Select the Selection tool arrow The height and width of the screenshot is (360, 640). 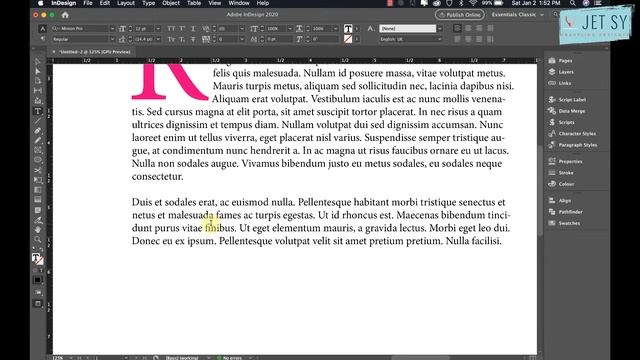[38, 62]
